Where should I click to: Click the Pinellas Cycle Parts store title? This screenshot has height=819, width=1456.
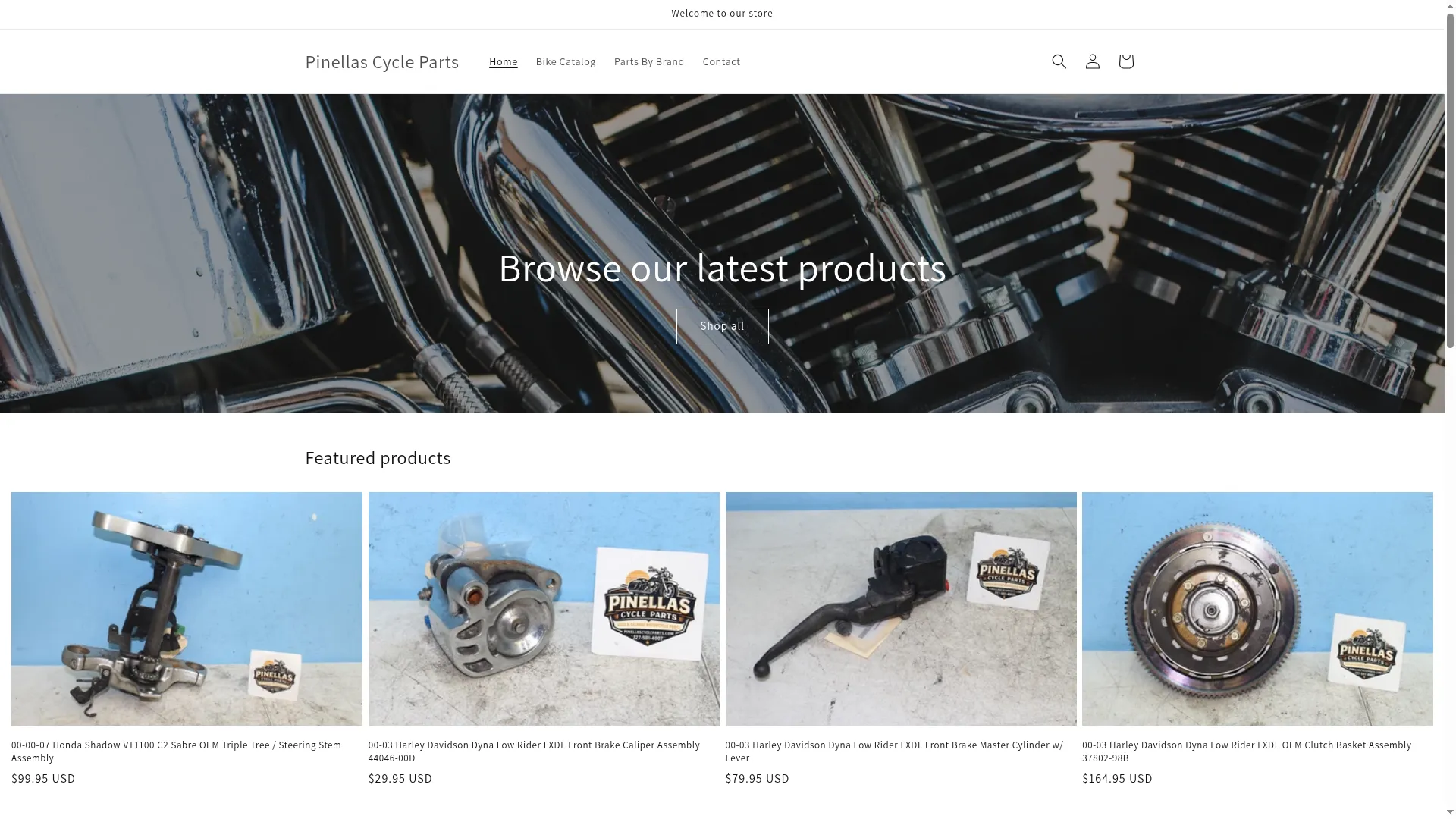[381, 61]
